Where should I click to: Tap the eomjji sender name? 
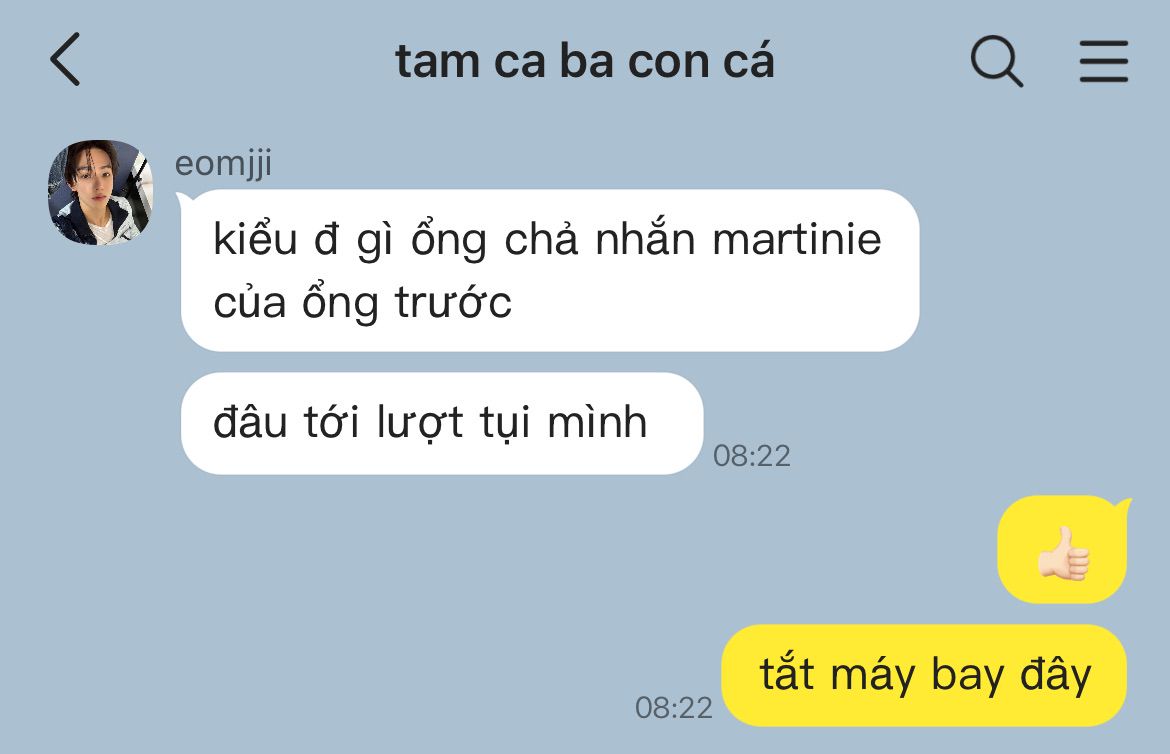(223, 163)
